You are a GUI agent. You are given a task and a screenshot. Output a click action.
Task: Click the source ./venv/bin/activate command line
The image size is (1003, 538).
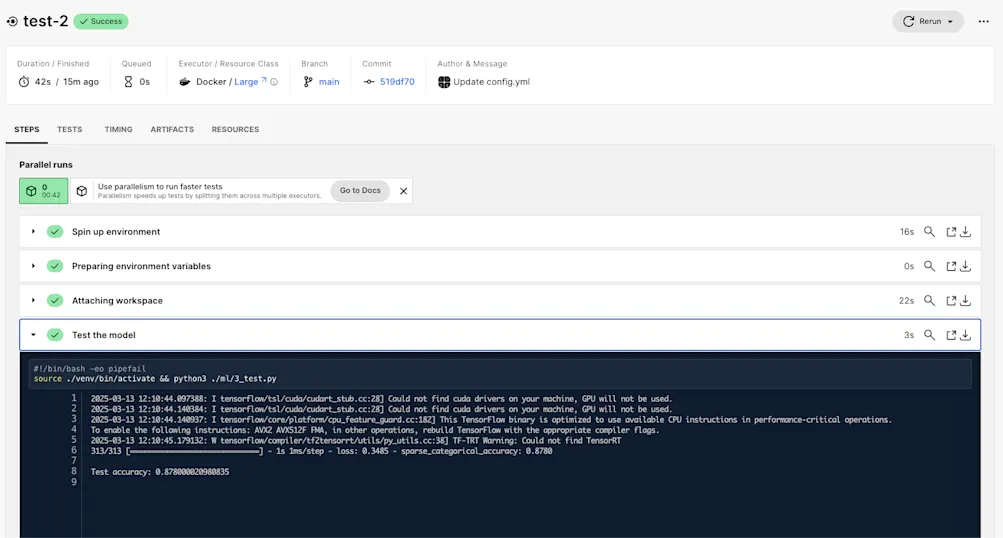(x=155, y=379)
